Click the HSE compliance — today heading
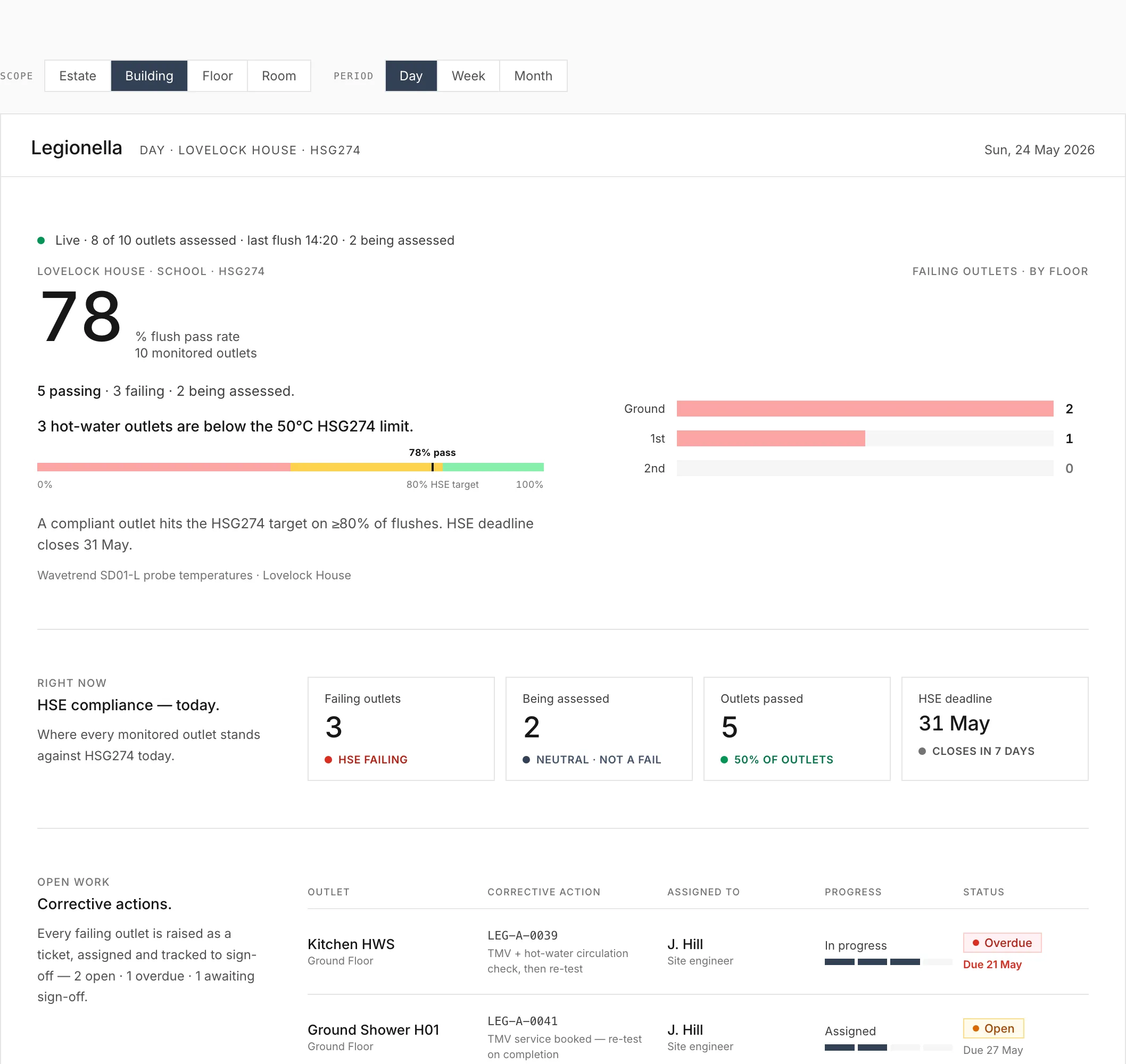Image resolution: width=1126 pixels, height=1064 pixels. 128,705
